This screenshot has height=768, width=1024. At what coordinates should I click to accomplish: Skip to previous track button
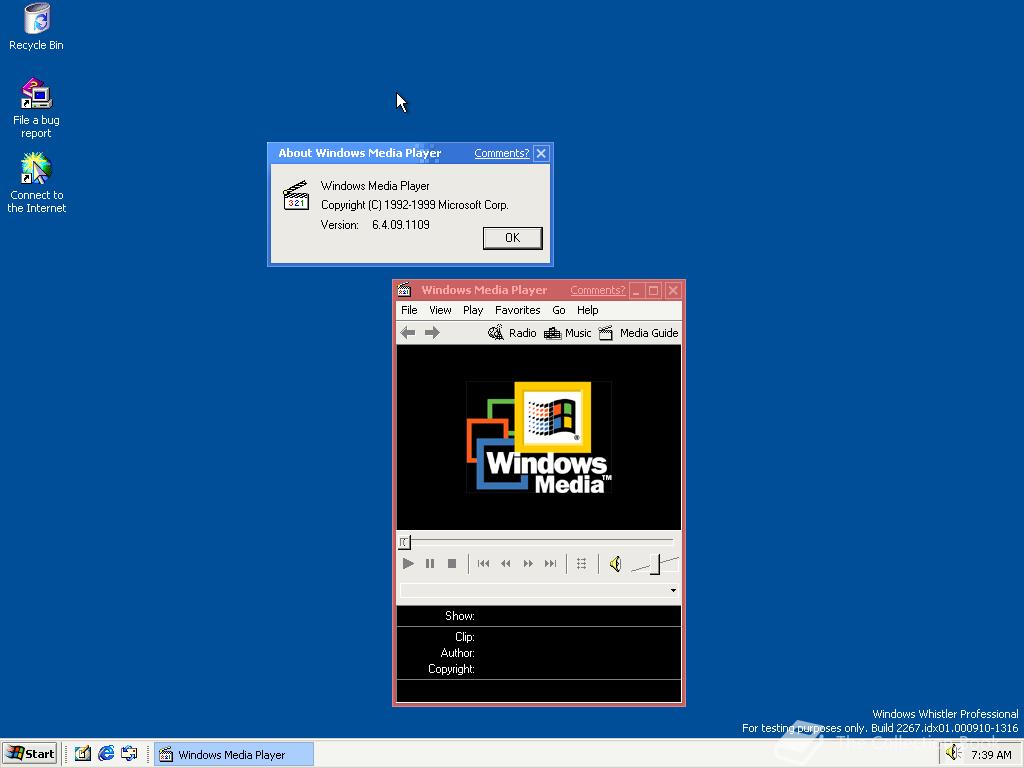point(483,564)
